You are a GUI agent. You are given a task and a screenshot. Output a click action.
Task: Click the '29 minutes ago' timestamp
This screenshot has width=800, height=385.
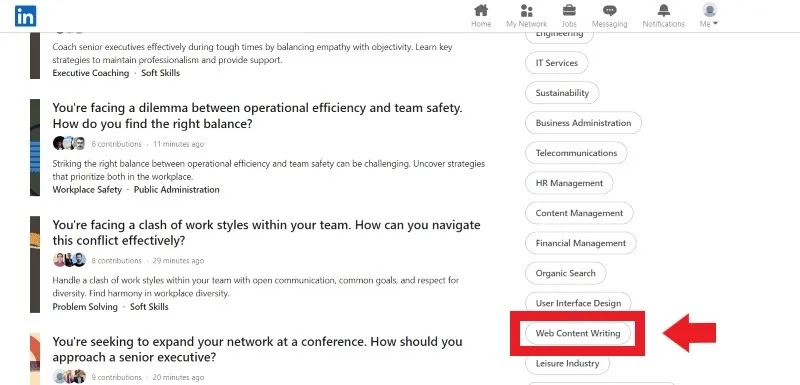[179, 261]
